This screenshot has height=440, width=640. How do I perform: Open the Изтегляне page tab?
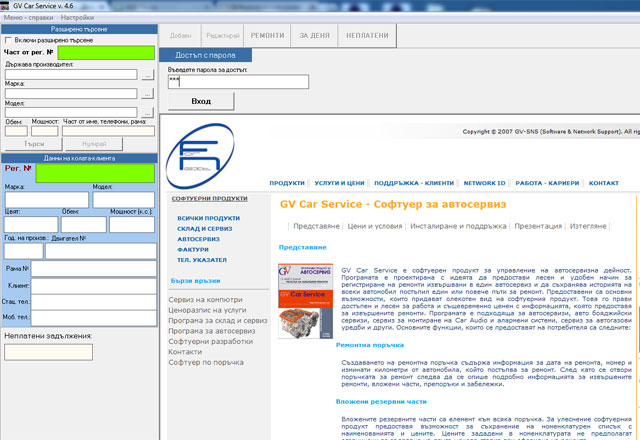(x=588, y=226)
